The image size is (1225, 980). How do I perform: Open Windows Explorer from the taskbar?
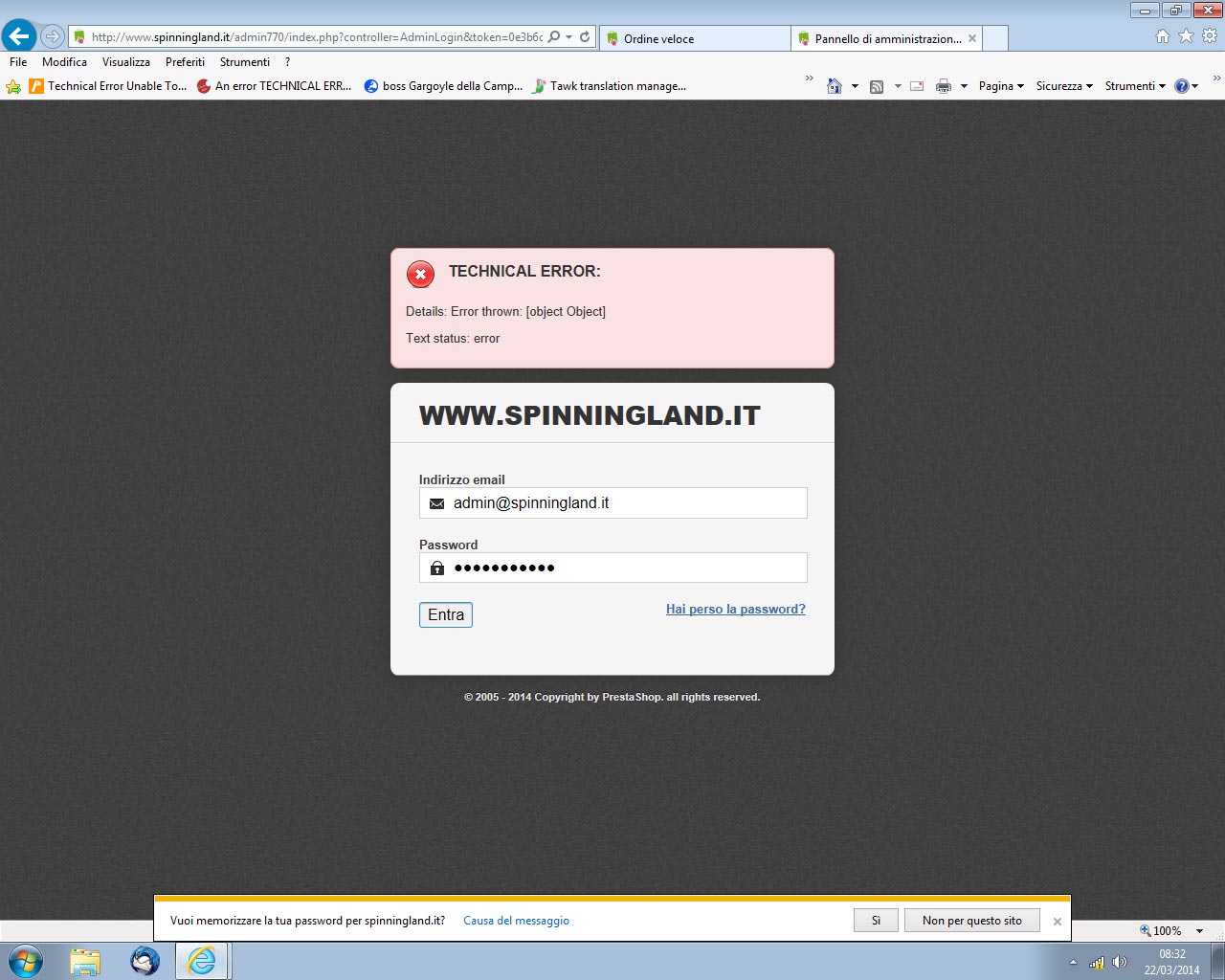(85, 961)
